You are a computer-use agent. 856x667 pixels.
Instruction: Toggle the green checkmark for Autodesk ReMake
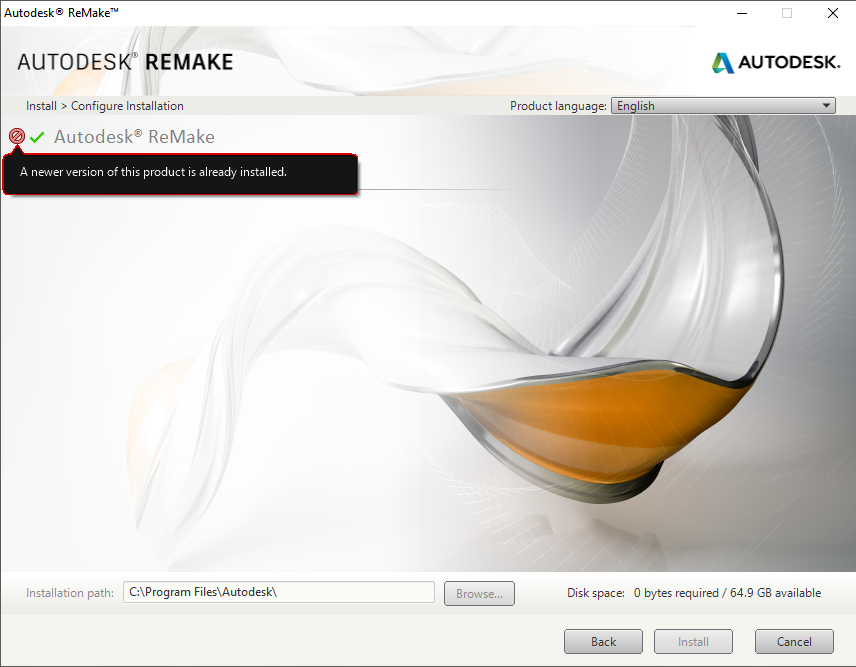(37, 137)
